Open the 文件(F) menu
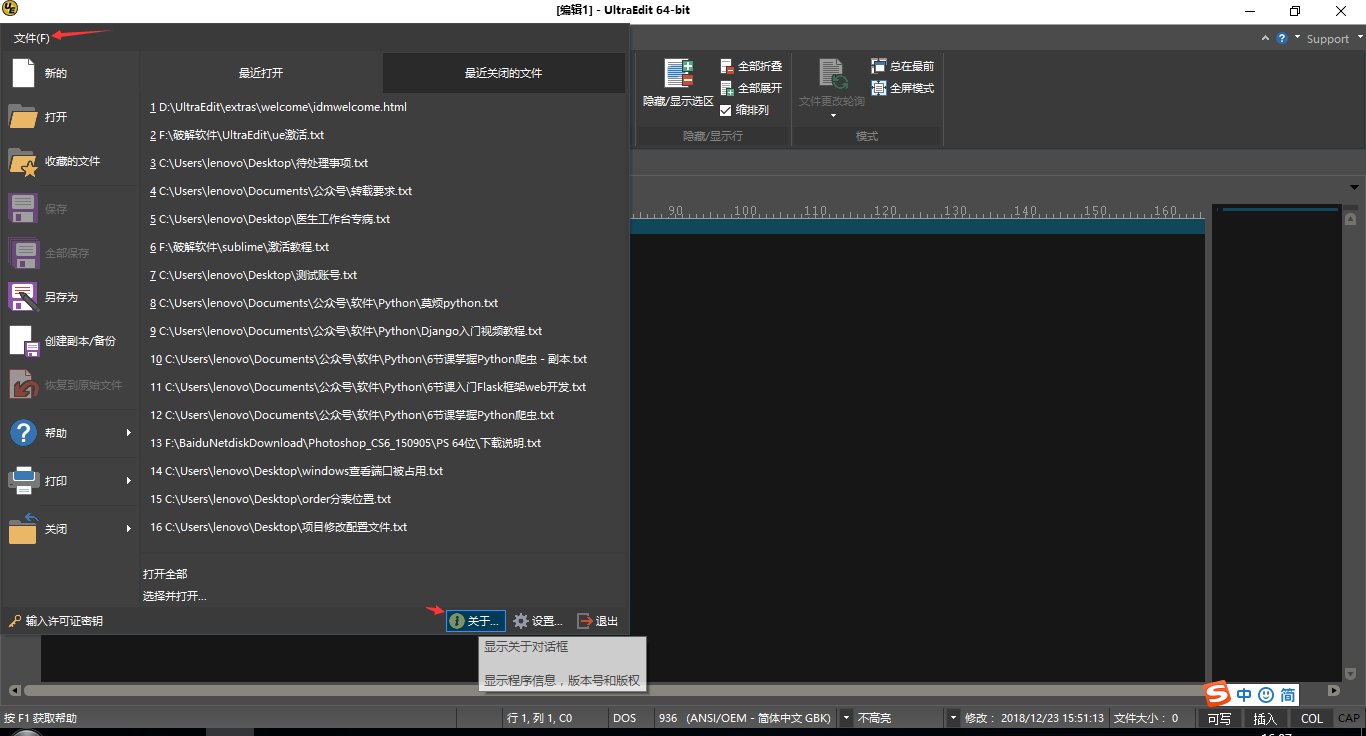Viewport: 1366px width, 736px height. tap(31, 38)
